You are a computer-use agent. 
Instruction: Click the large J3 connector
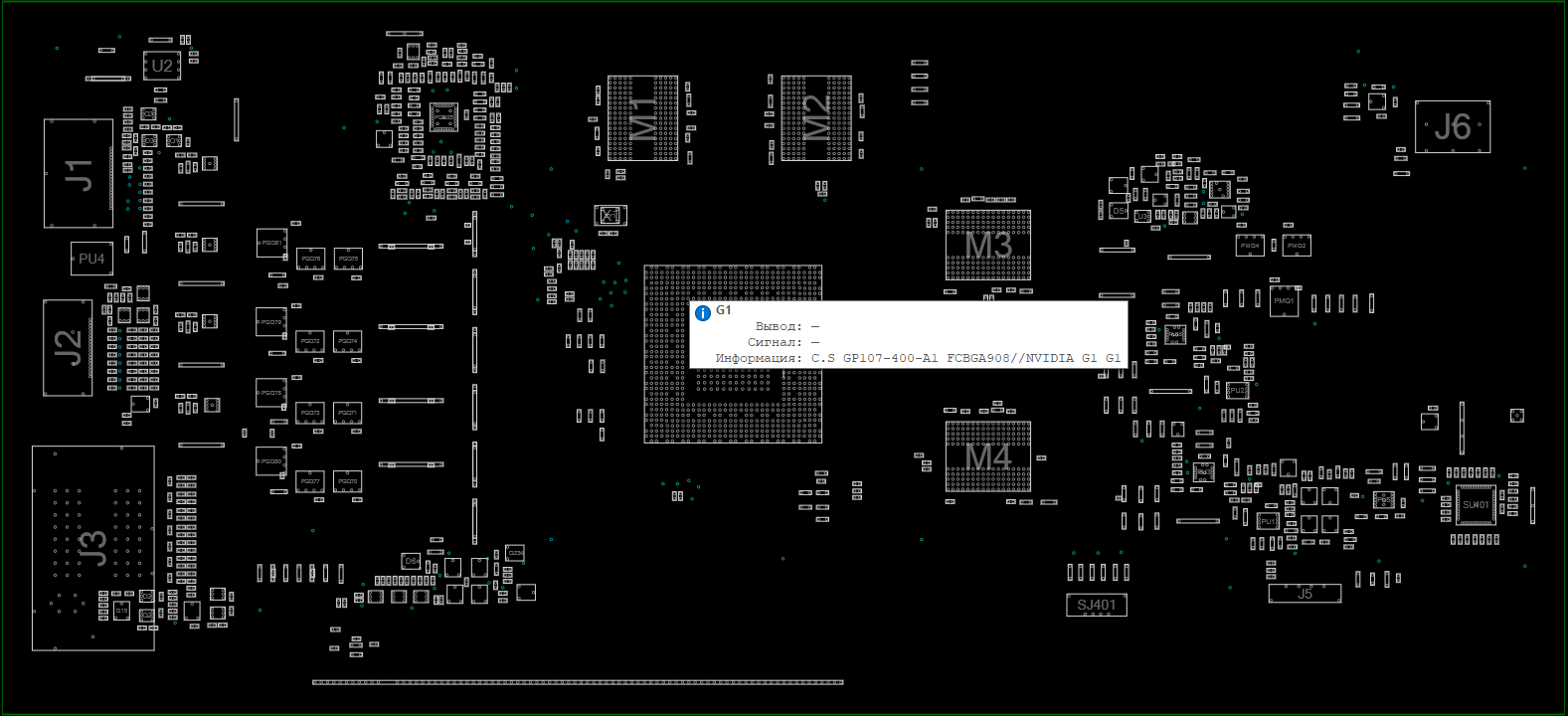point(92,548)
